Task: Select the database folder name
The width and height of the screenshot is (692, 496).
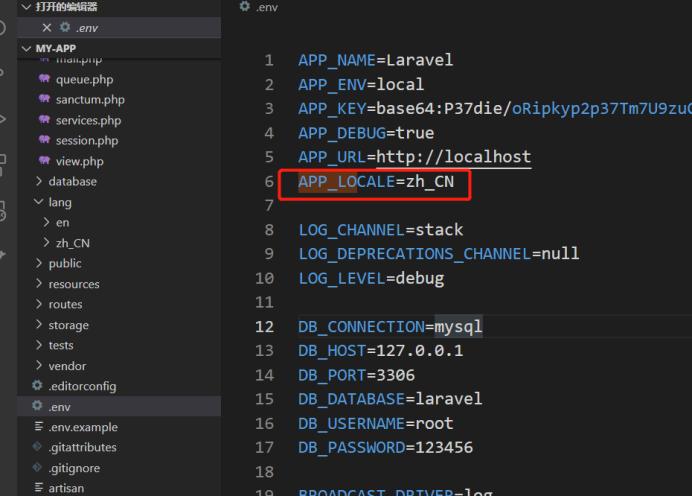Action: click(72, 181)
